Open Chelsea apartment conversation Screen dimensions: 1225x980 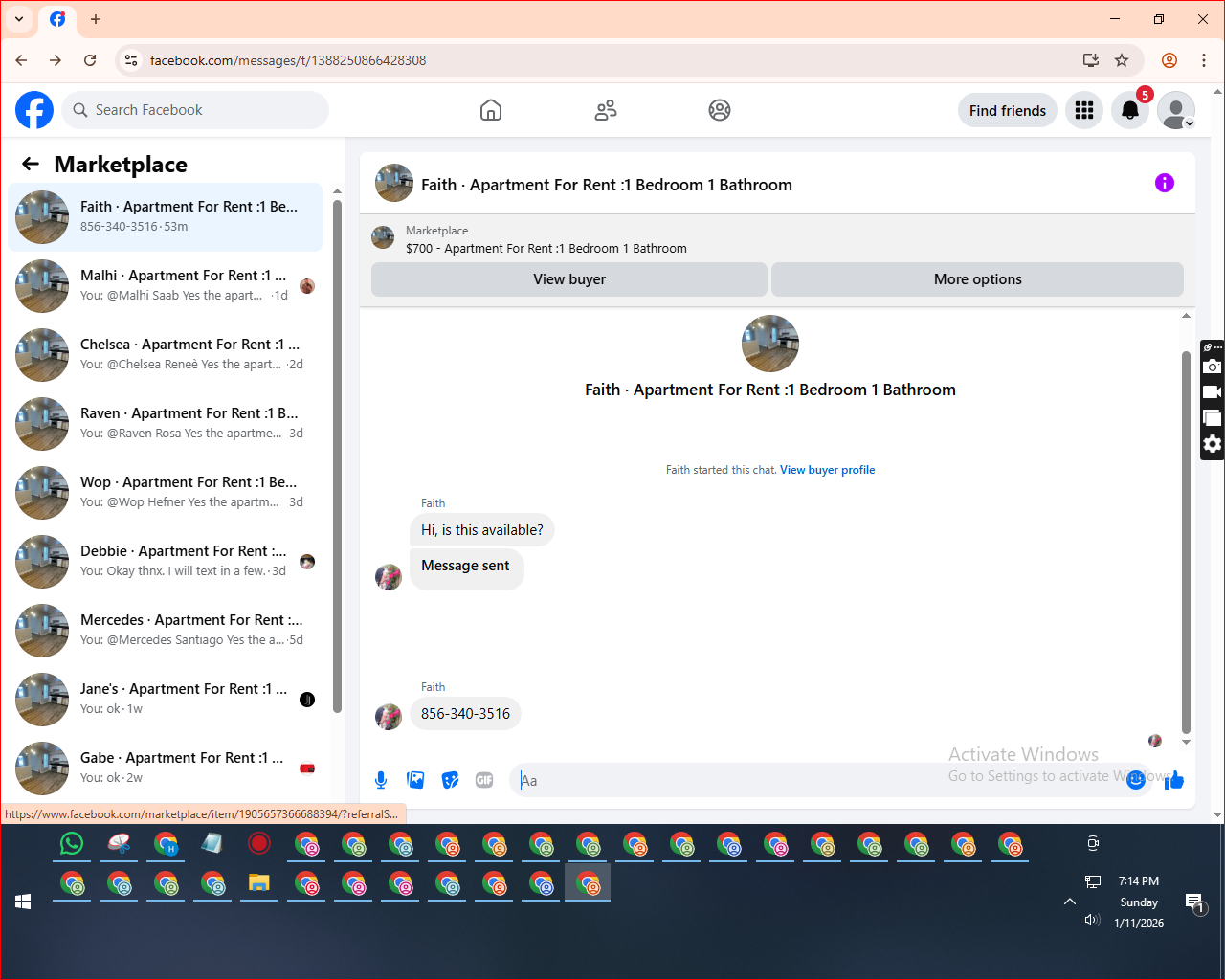coord(166,355)
